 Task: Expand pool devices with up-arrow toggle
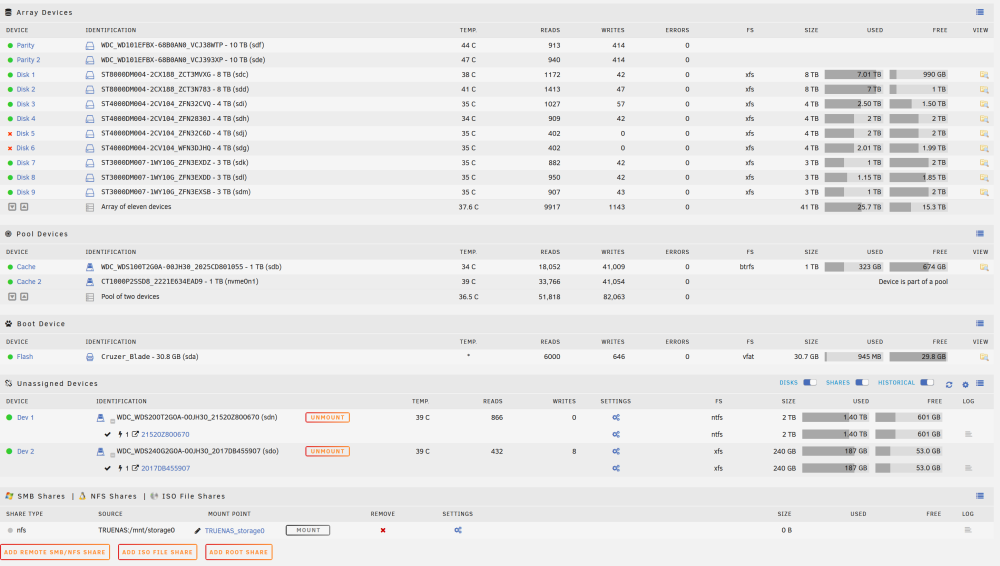[x=24, y=297]
